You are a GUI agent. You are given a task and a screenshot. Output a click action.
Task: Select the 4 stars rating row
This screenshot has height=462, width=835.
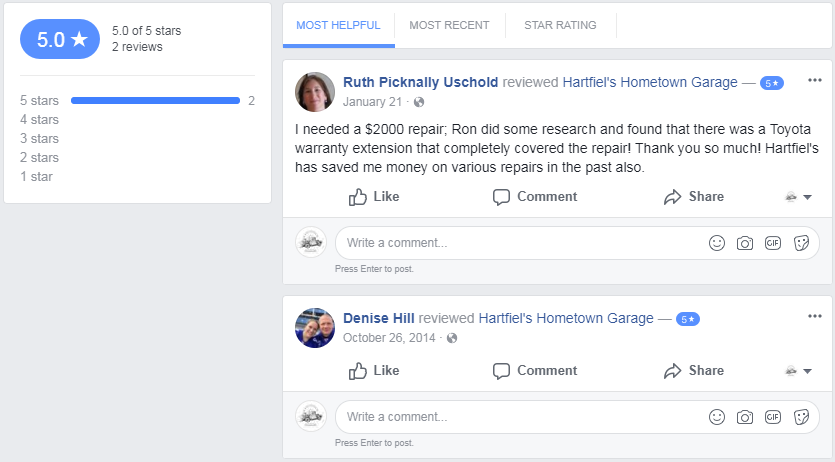point(39,120)
